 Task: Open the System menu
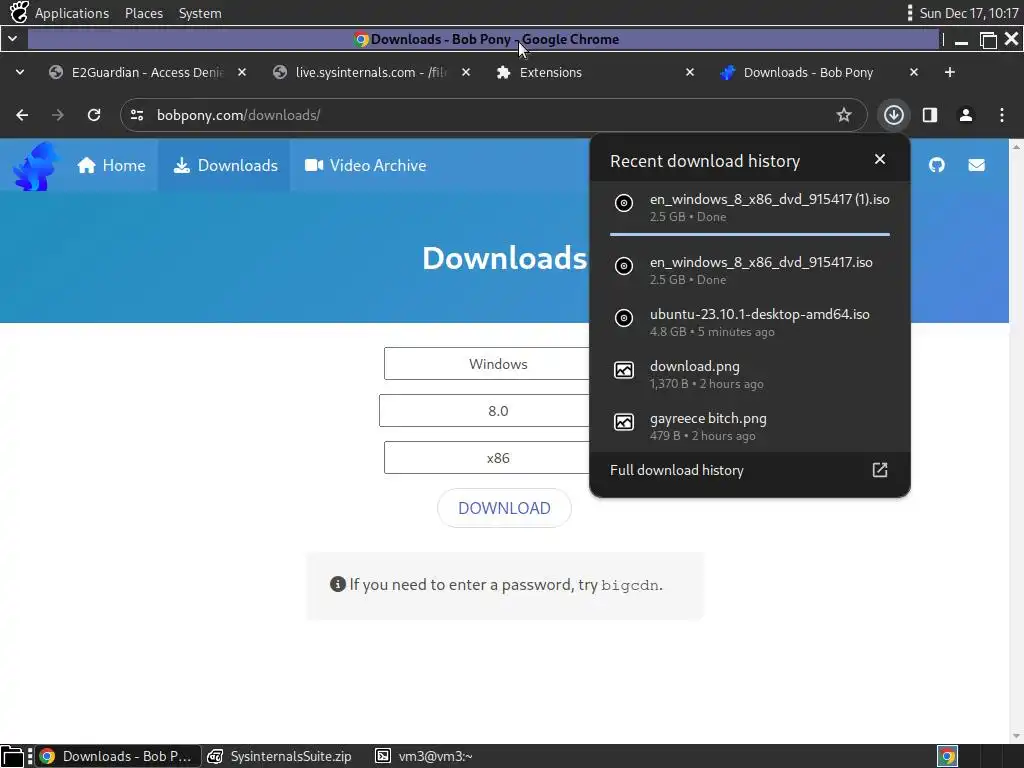click(200, 13)
